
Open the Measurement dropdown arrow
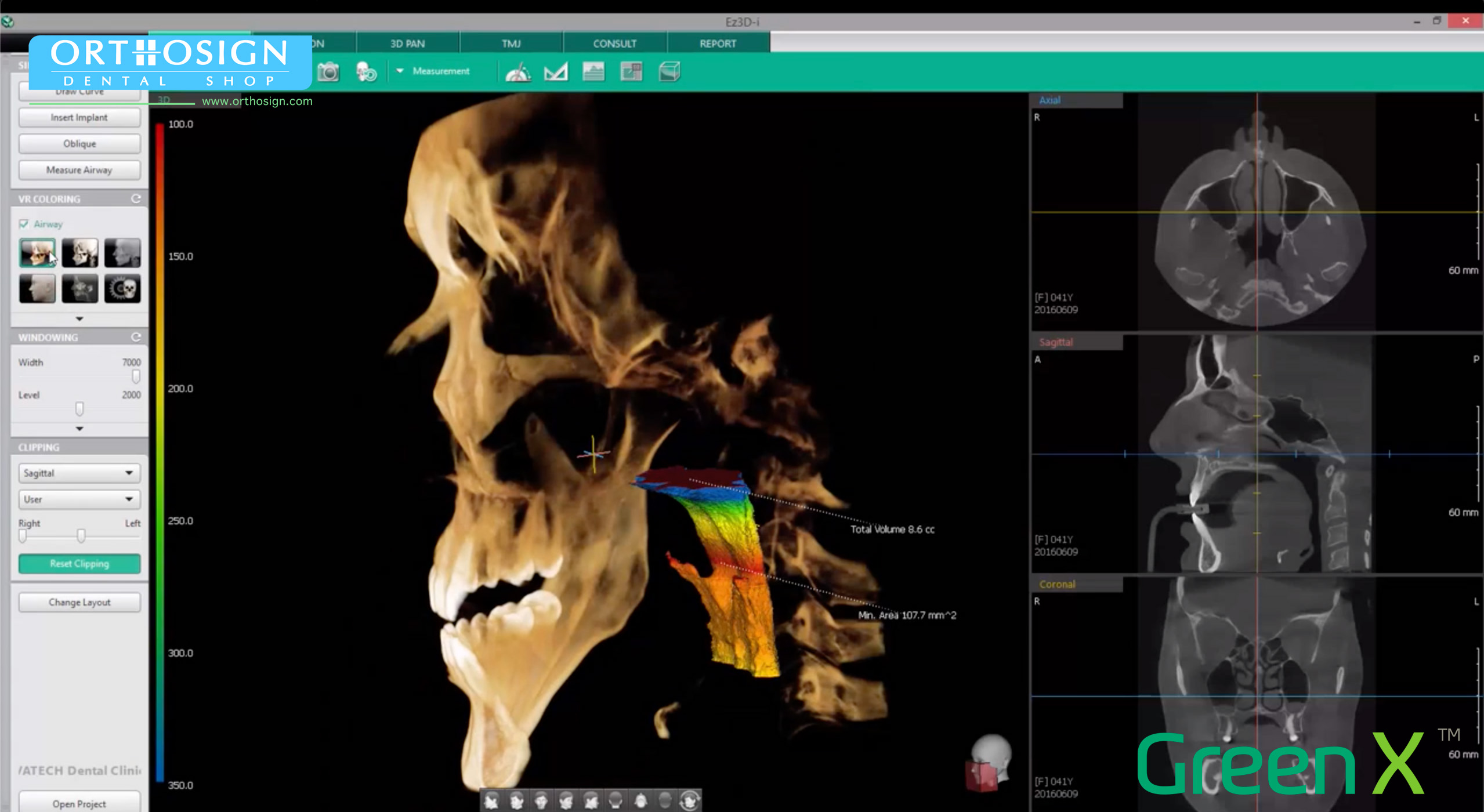pos(400,71)
